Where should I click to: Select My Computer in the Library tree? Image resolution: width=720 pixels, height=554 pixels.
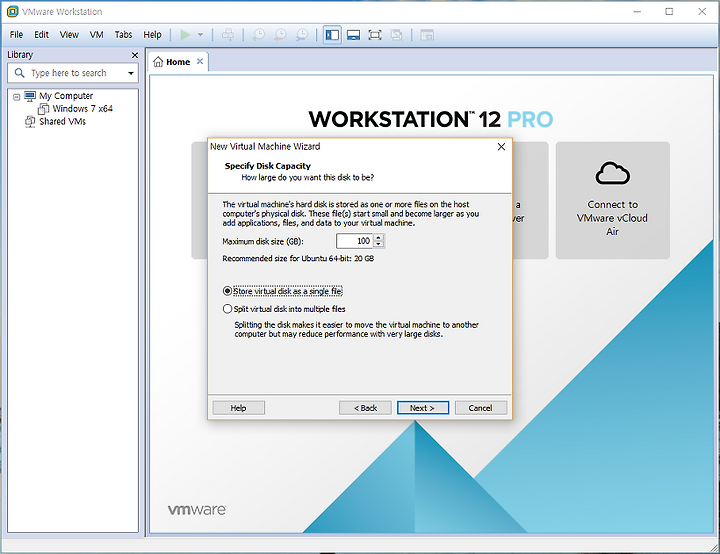pyautogui.click(x=66, y=96)
